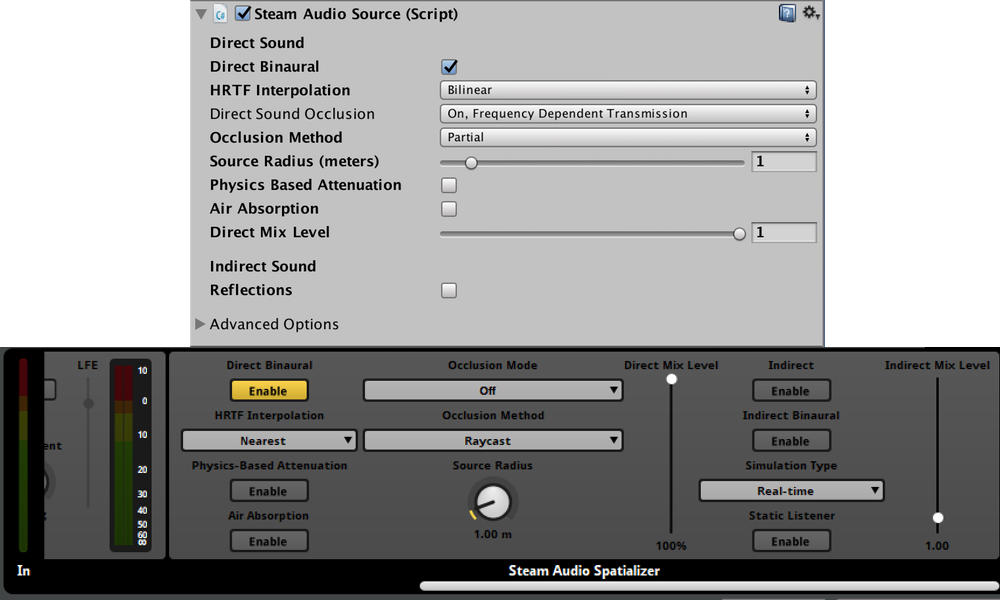This screenshot has width=1000, height=600.
Task: Turn on the Reflections checkbox
Action: [449, 290]
